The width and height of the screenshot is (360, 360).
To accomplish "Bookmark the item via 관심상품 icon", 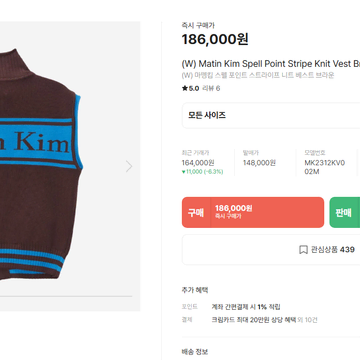I will pos(303,250).
